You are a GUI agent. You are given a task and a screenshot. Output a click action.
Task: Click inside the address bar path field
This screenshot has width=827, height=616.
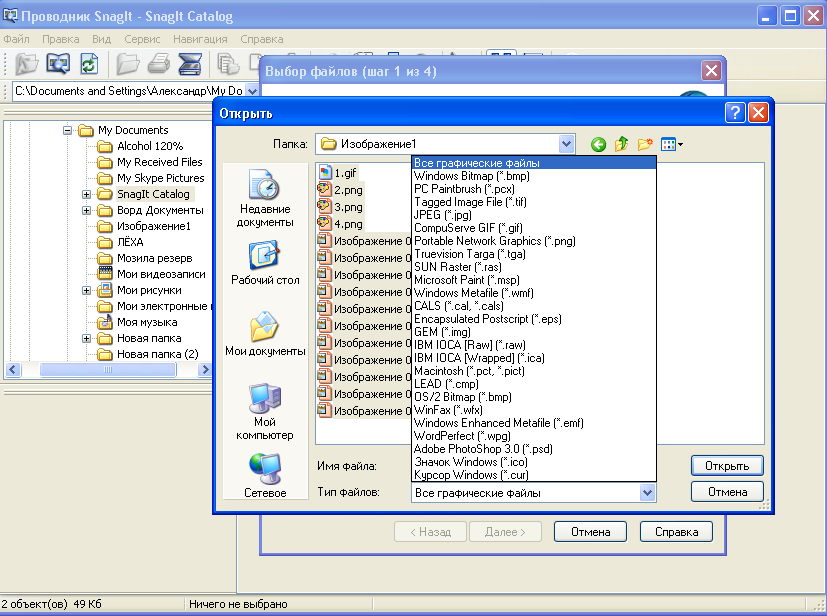click(129, 91)
